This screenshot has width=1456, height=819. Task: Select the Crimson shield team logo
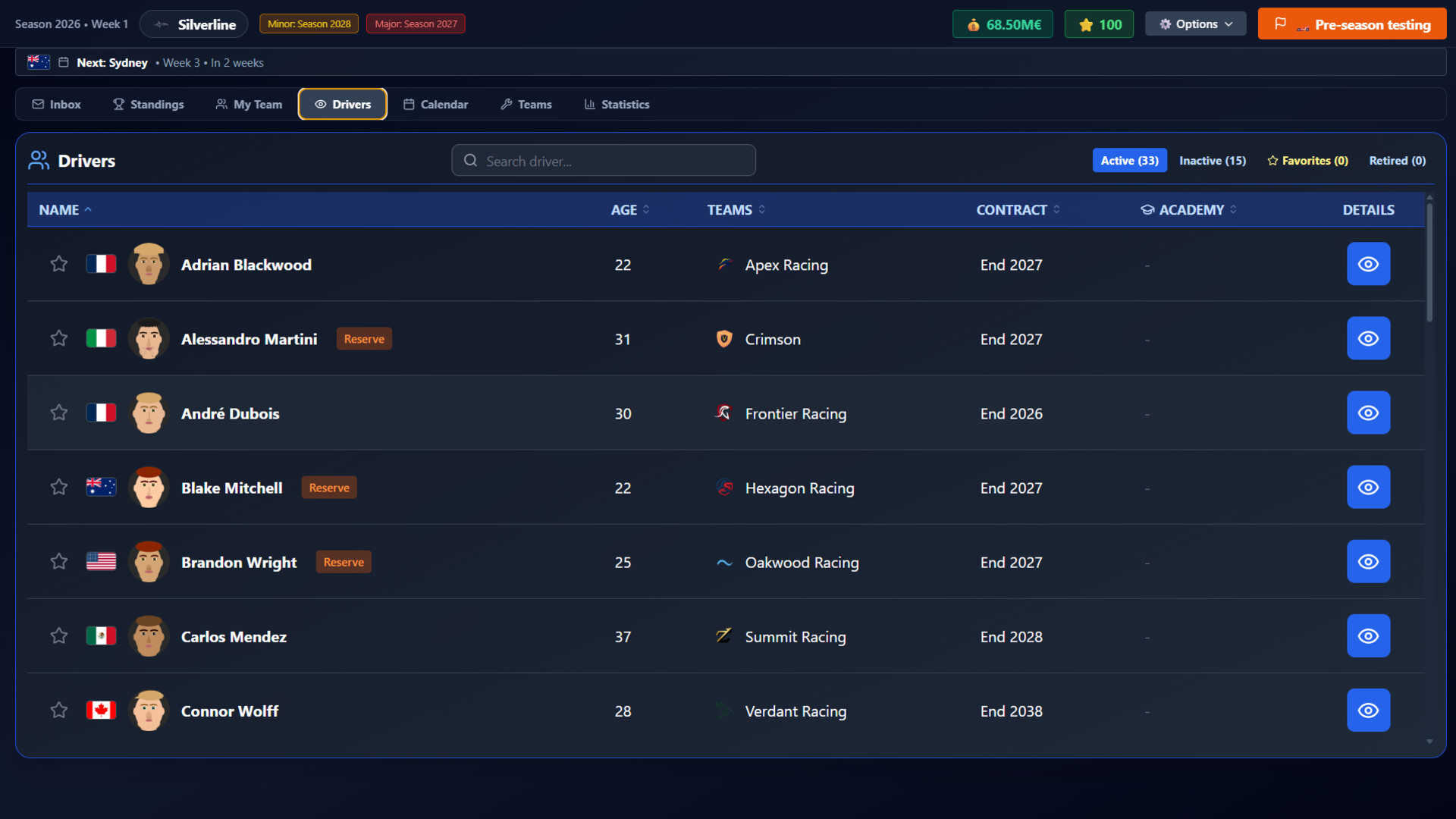[x=725, y=338]
